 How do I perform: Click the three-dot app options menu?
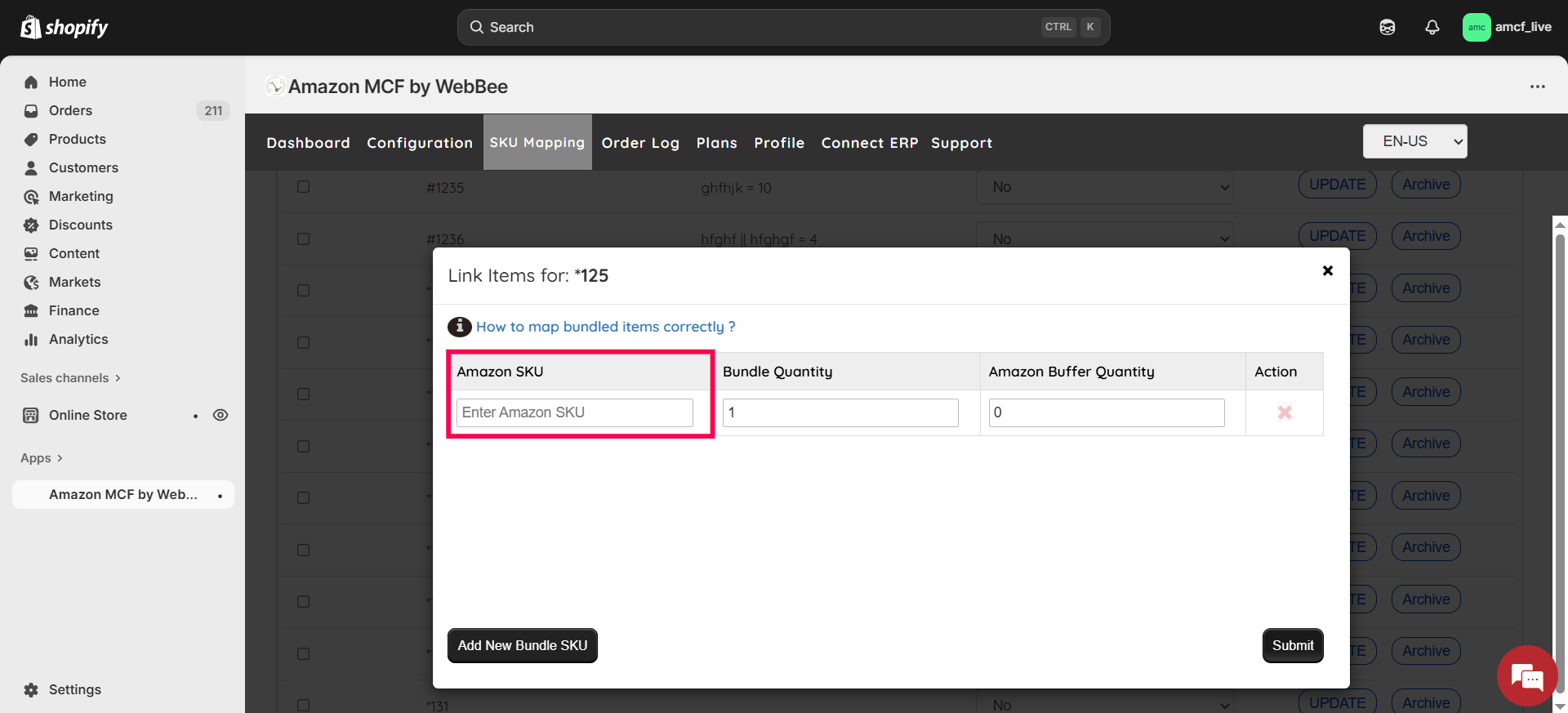click(1537, 87)
